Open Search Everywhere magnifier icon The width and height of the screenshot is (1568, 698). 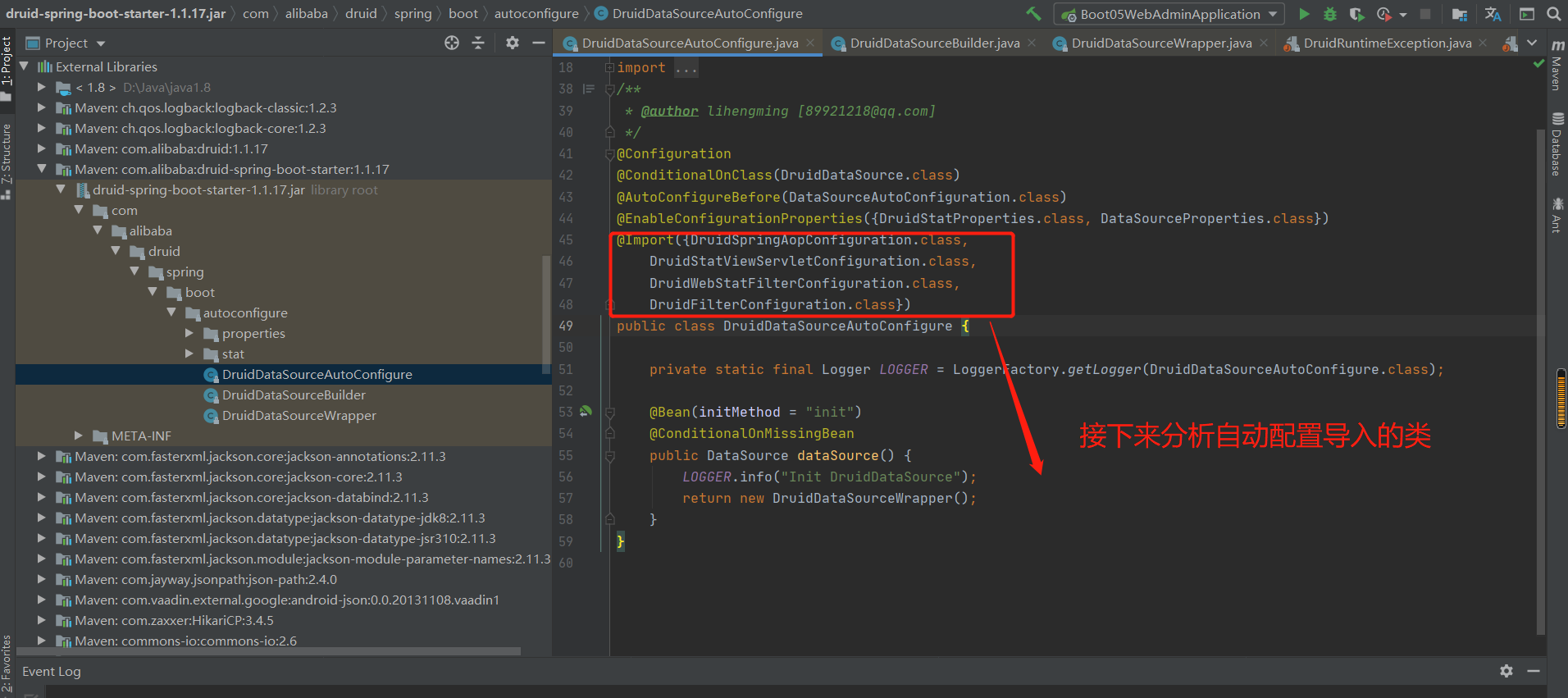1553,14
